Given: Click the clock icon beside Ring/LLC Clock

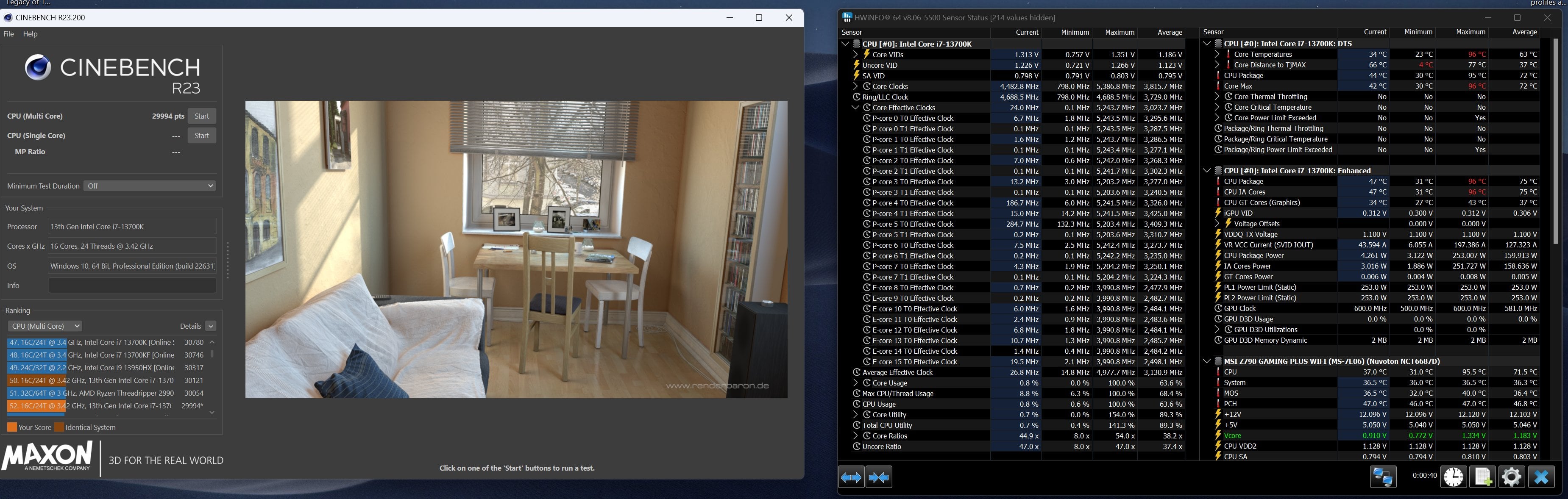Looking at the screenshot, I should click(856, 97).
